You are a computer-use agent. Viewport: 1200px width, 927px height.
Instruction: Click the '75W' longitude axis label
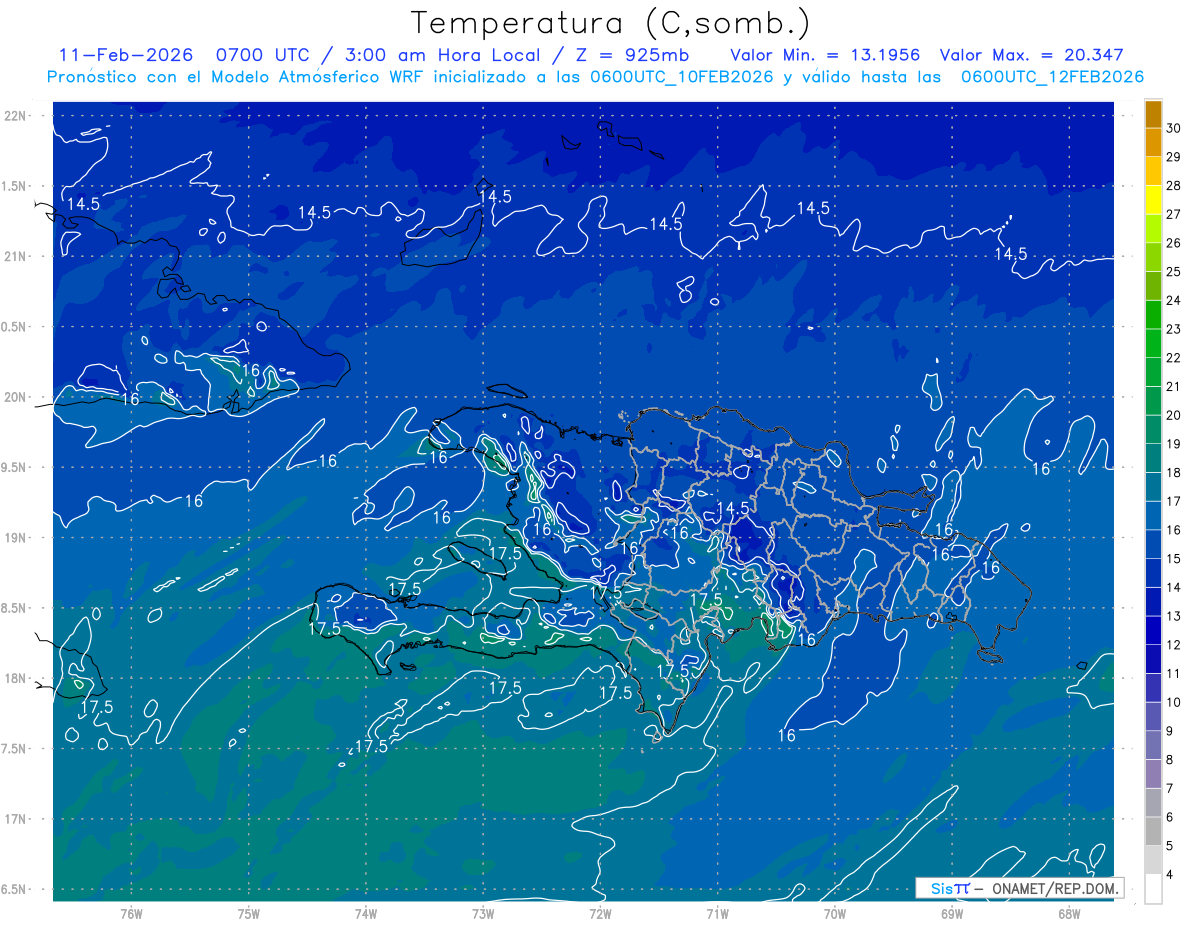249,913
